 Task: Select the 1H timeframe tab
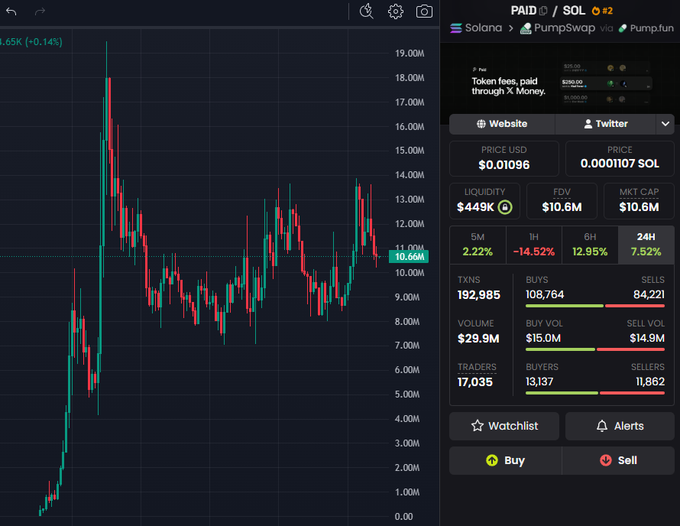coord(533,245)
